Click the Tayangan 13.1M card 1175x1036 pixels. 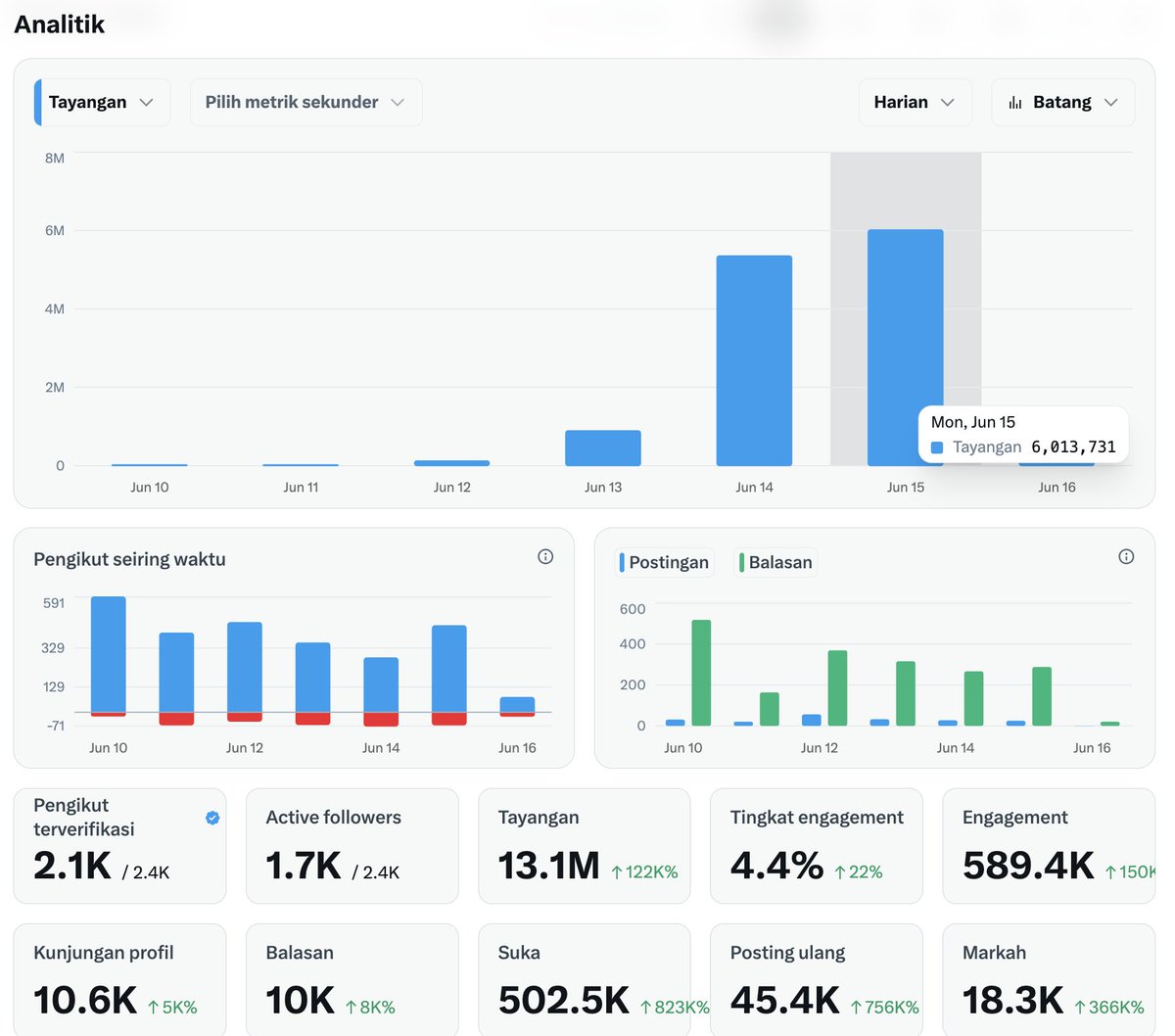[584, 846]
